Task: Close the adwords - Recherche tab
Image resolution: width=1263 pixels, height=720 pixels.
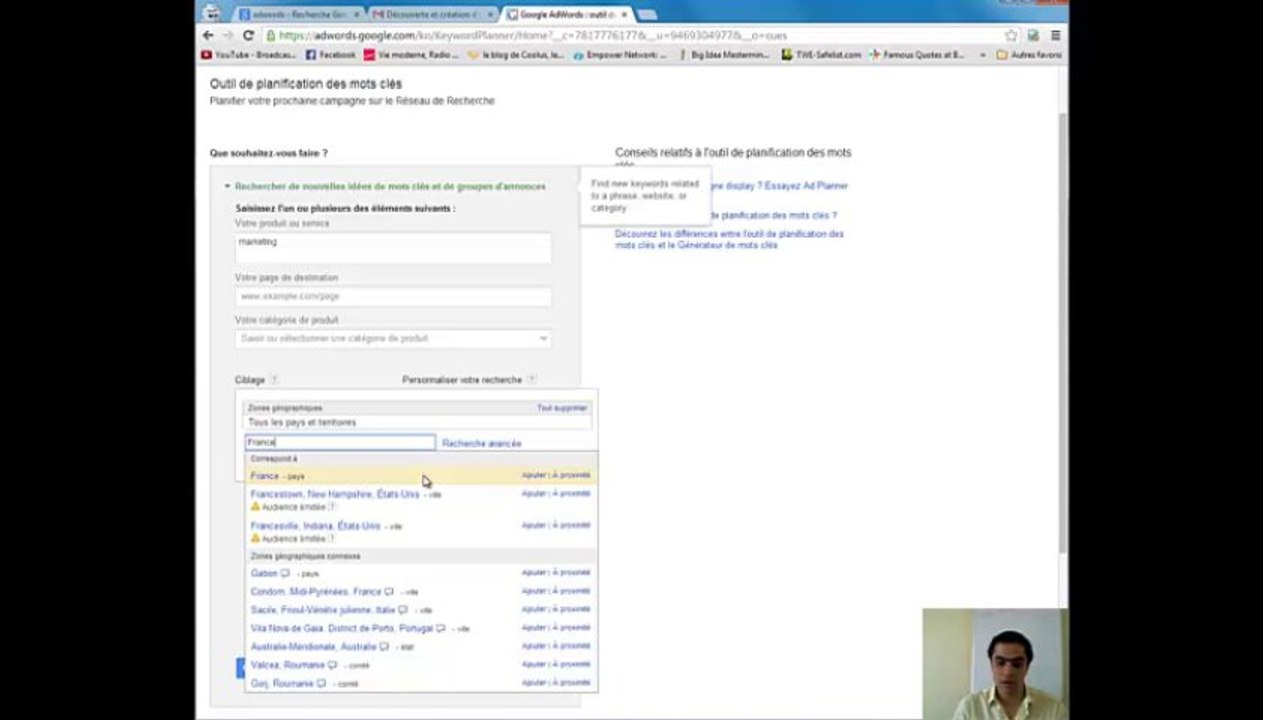Action: (x=356, y=15)
